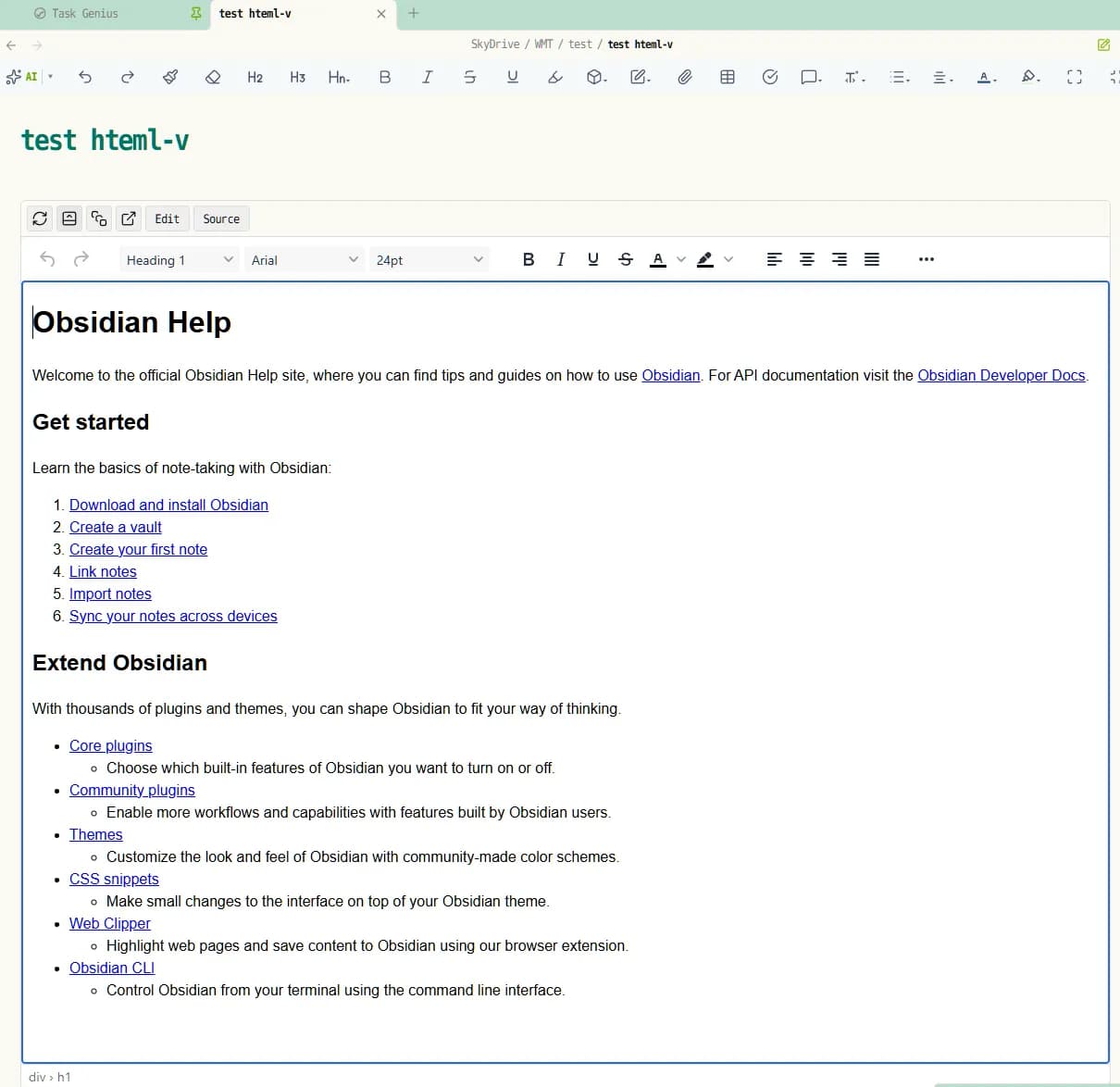Refresh the embedded HTML view
Image resolution: width=1120 pixels, height=1087 pixels.
pos(40,219)
